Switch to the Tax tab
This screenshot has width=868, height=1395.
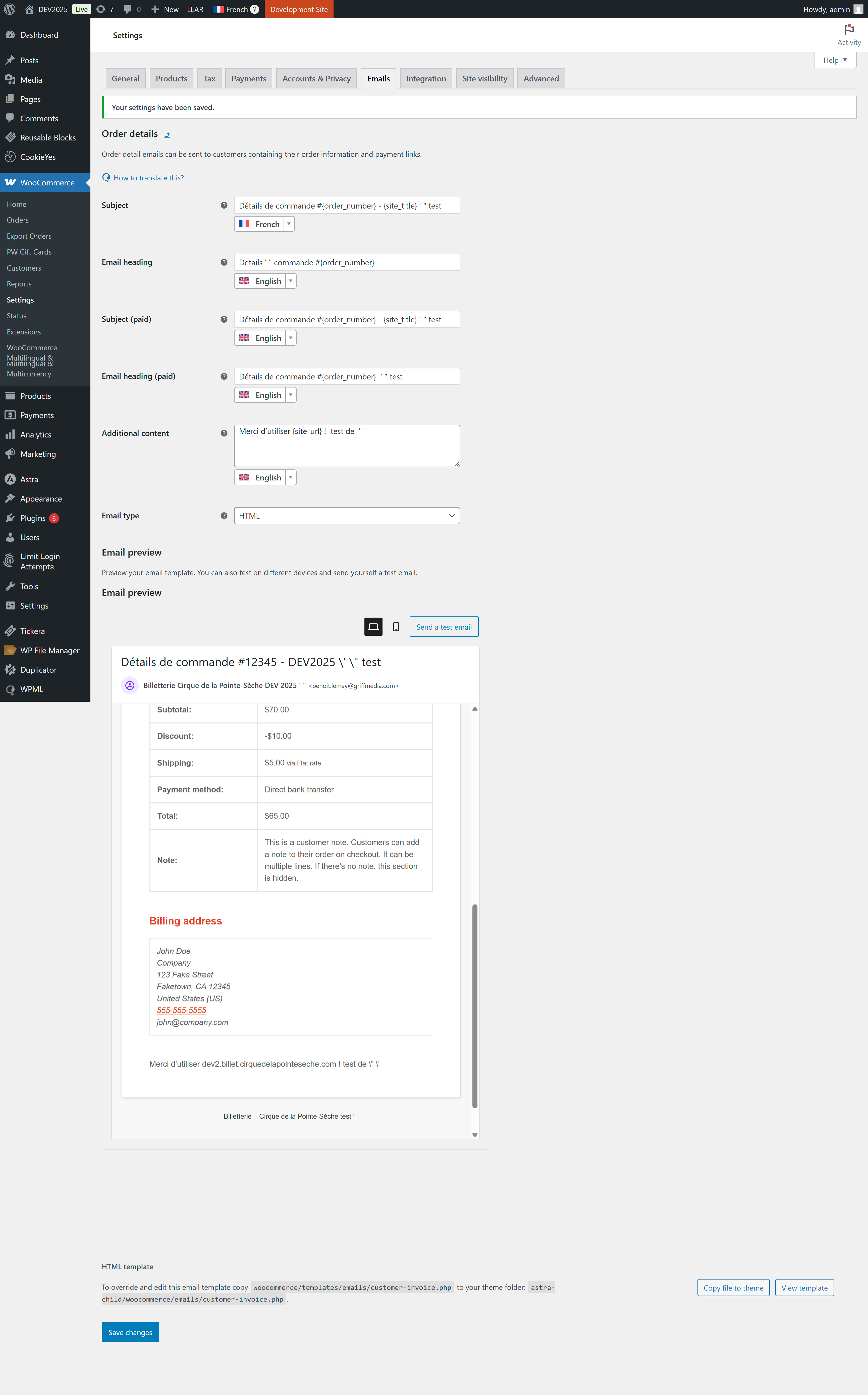(x=209, y=79)
